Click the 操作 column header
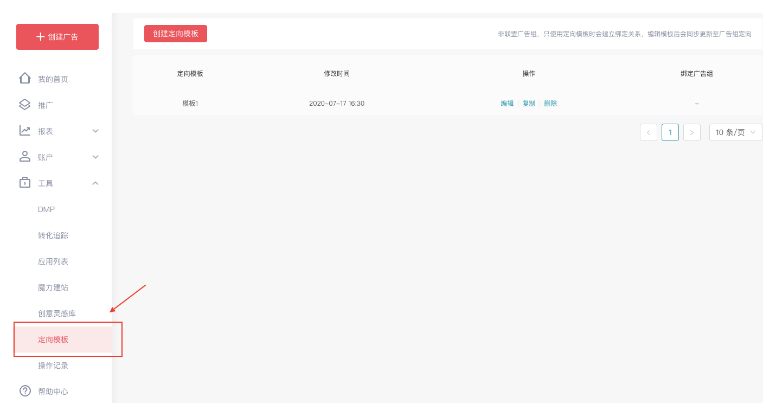 [x=529, y=73]
